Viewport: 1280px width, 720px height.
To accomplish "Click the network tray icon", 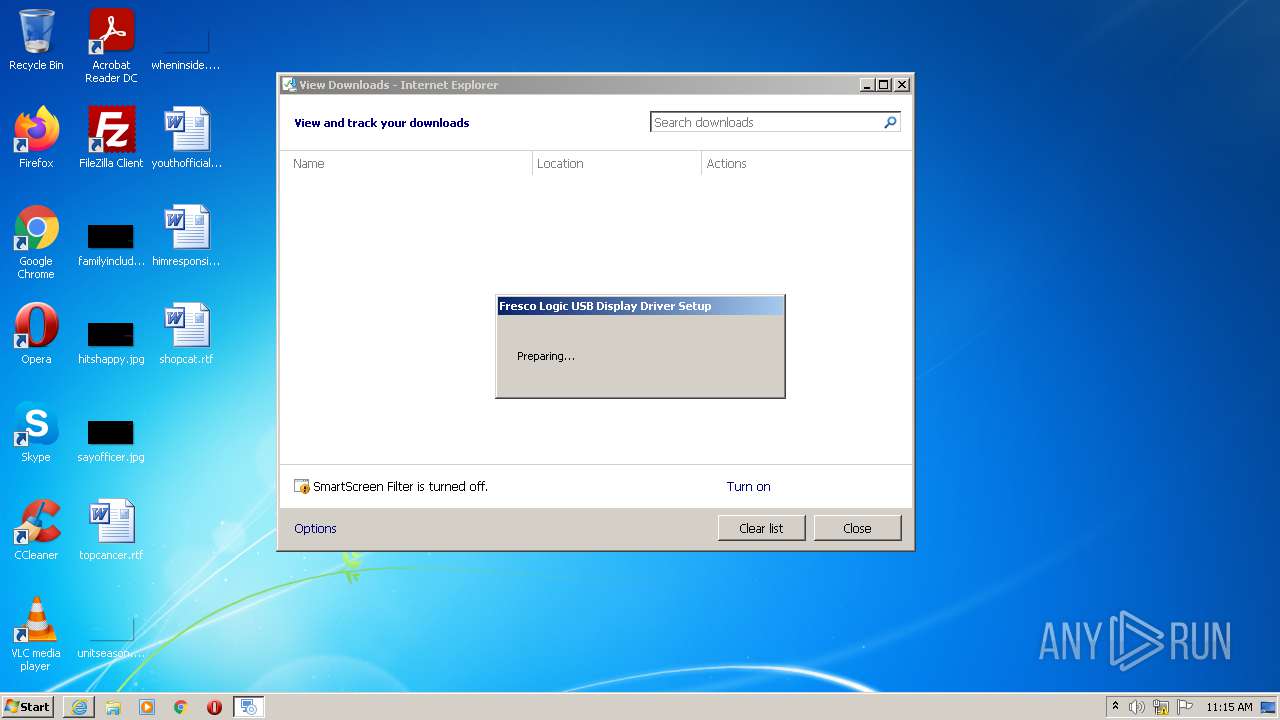I will pyautogui.click(x=1161, y=707).
